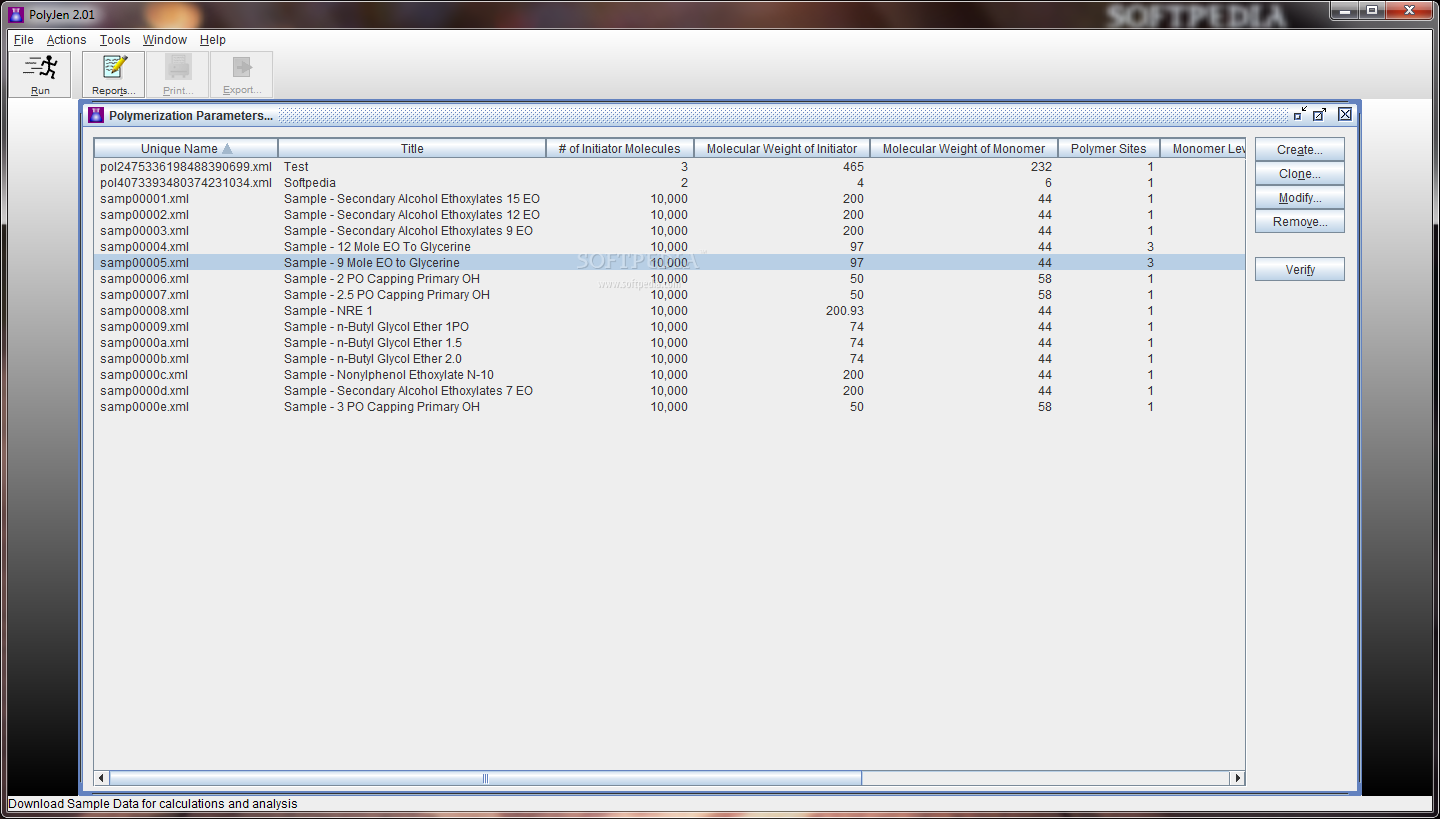Select the samp00006.xml row
The height and width of the screenshot is (819, 1440).
(x=669, y=279)
